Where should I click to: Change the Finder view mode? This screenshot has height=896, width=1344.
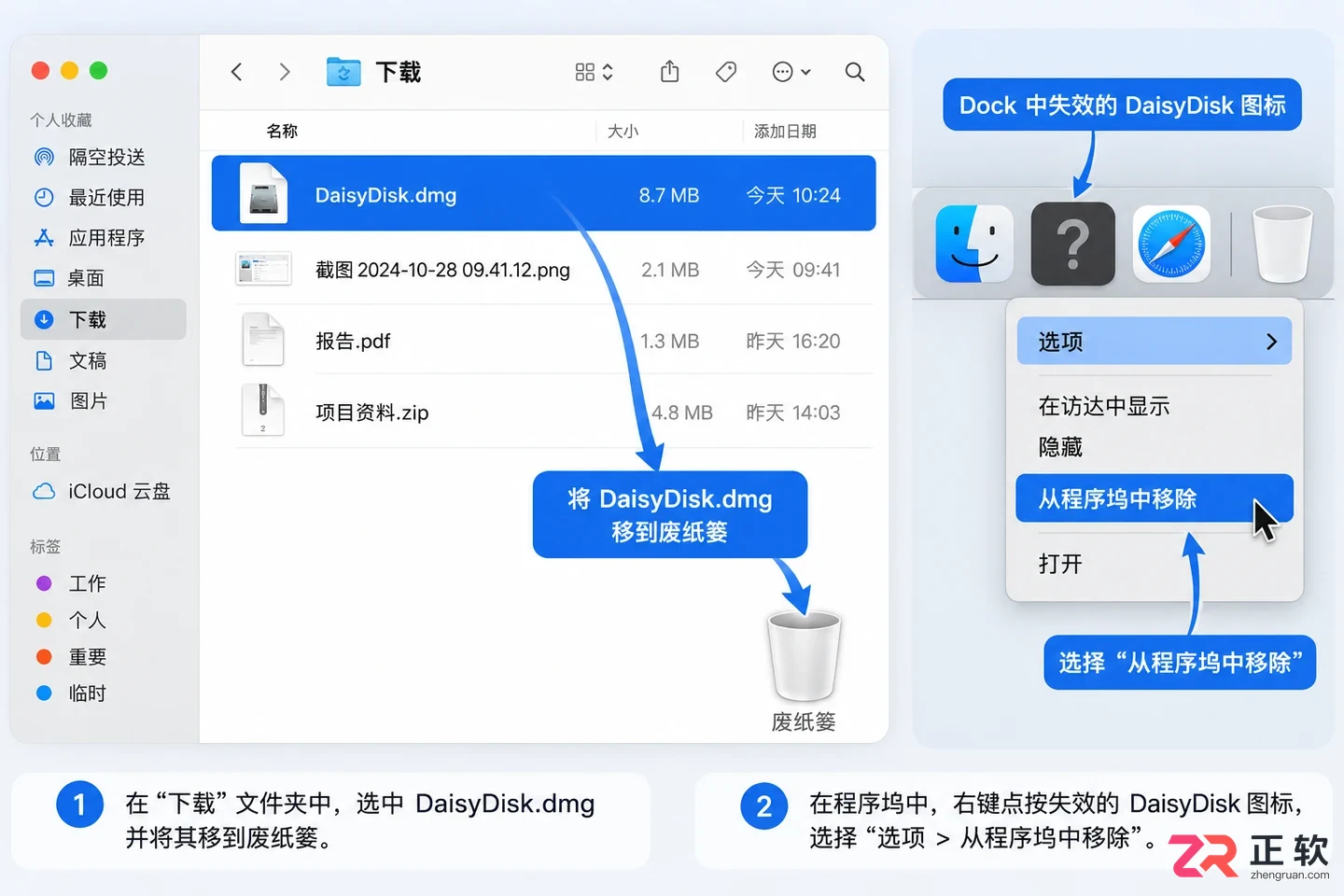(x=594, y=72)
